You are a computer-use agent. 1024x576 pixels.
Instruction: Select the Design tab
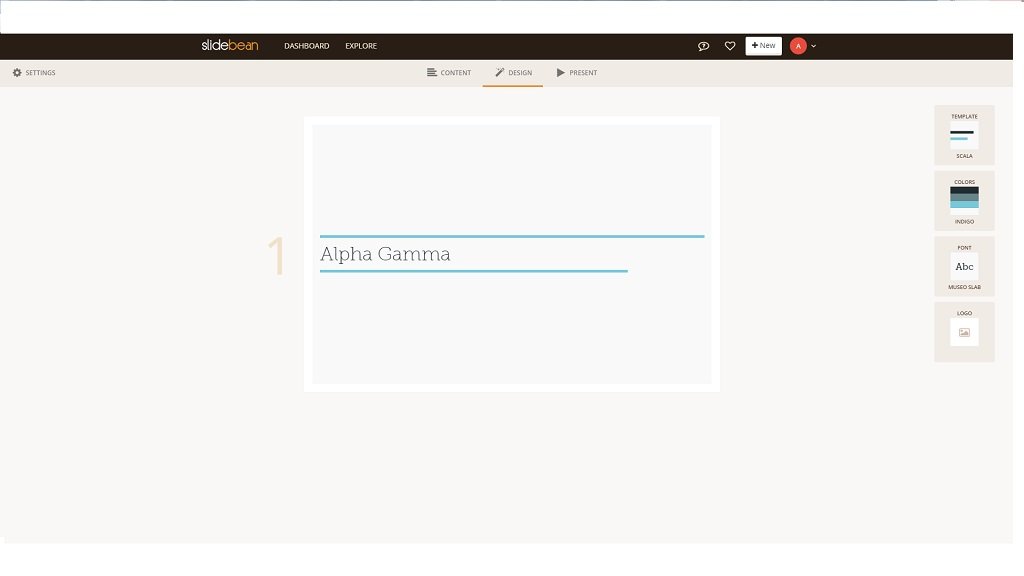click(513, 73)
